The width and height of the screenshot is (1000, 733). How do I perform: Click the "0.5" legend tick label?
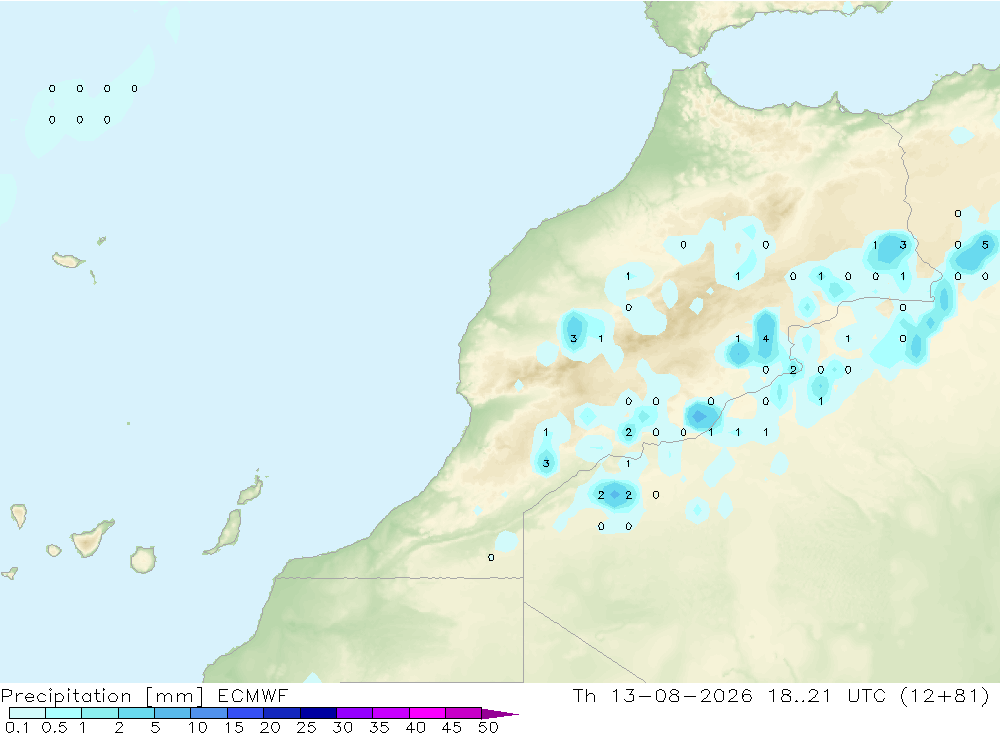(54, 727)
